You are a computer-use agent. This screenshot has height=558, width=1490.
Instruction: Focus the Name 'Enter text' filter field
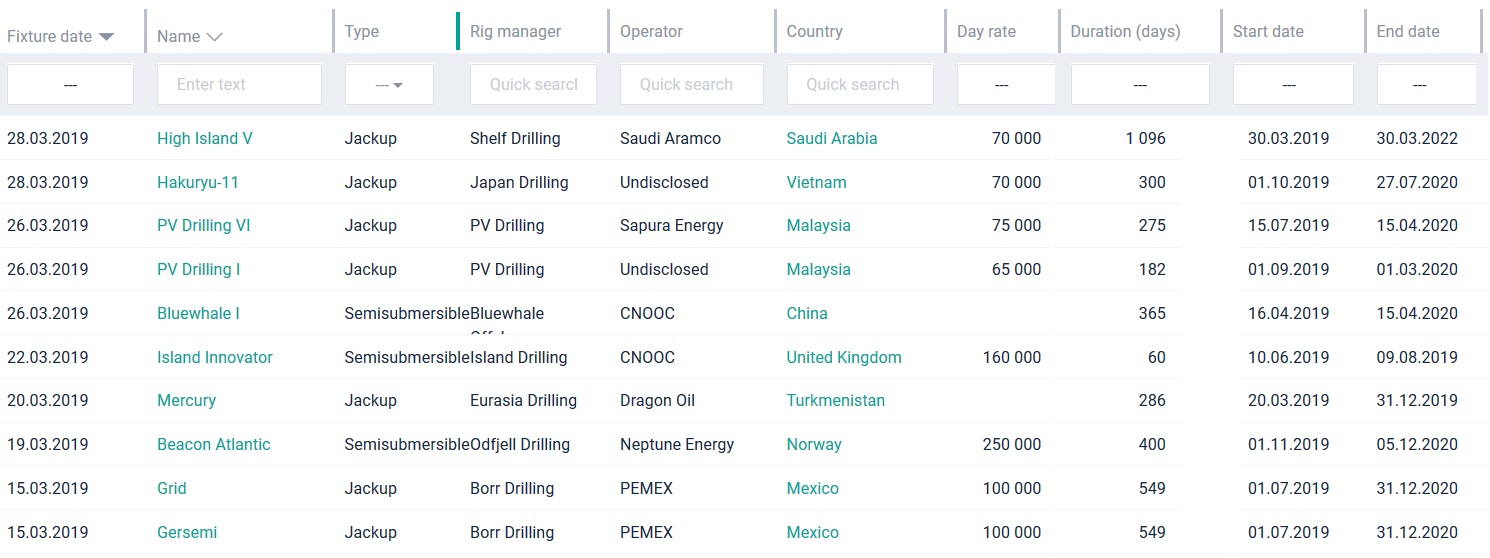[x=239, y=85]
